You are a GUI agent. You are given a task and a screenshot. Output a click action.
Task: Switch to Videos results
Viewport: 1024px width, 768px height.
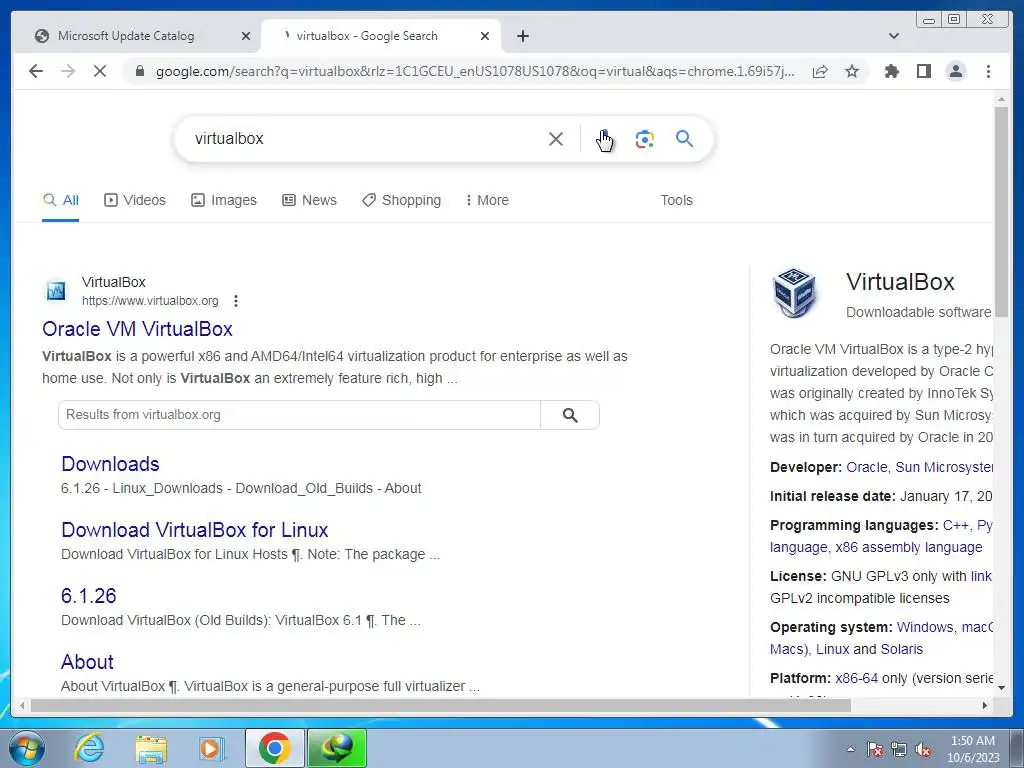click(x=135, y=200)
